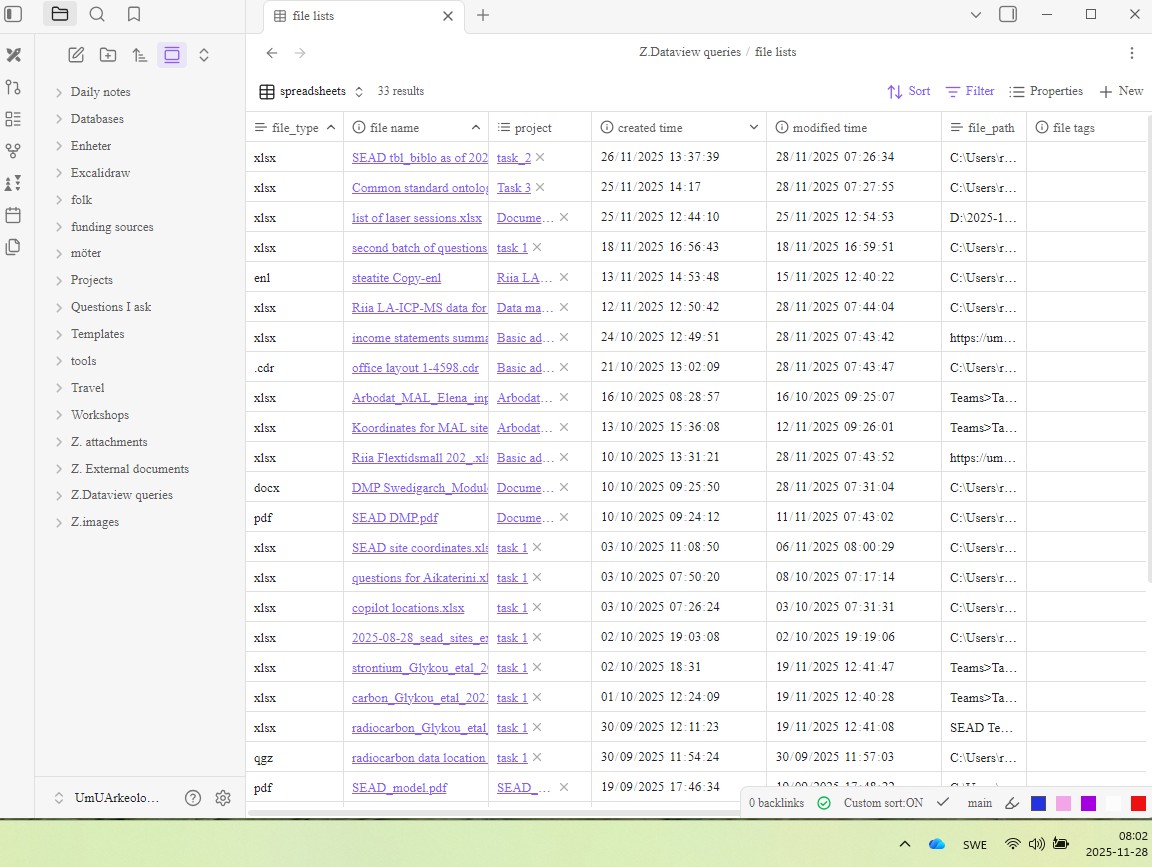Open the spreadsheets view dropdown
The width and height of the screenshot is (1152, 867).
[311, 91]
